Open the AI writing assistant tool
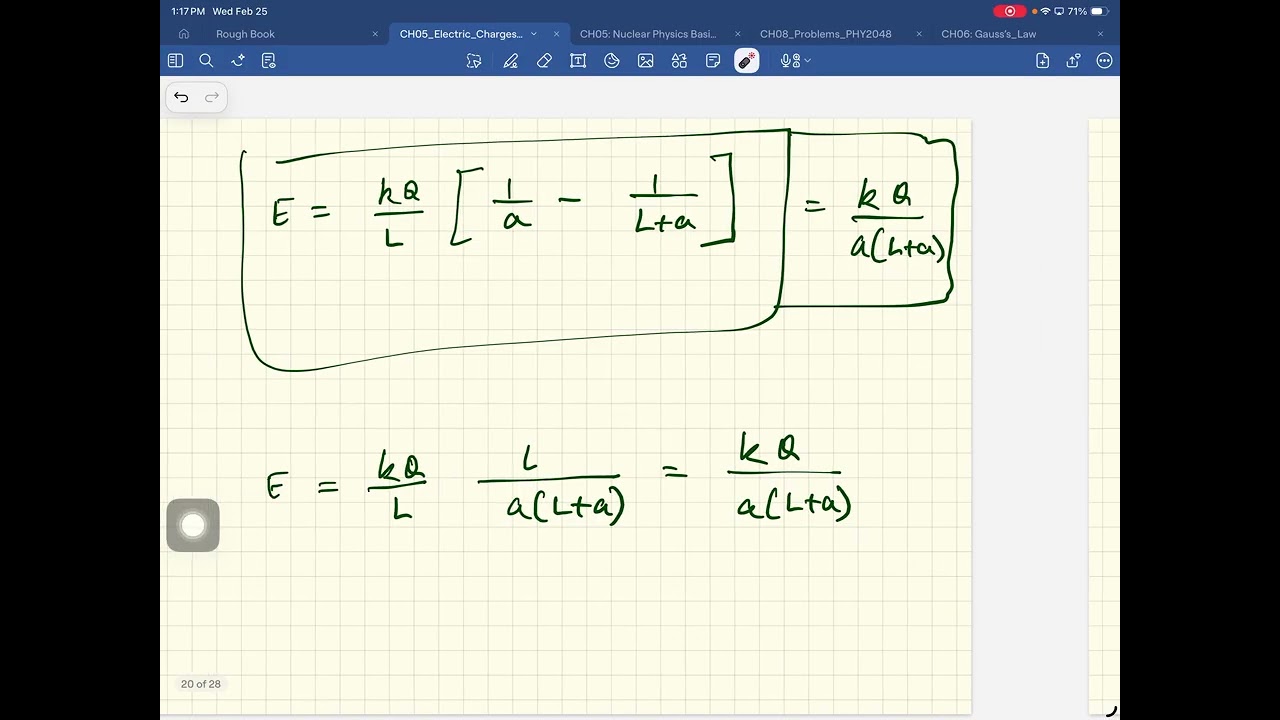This screenshot has height=720, width=1280. coord(238,61)
